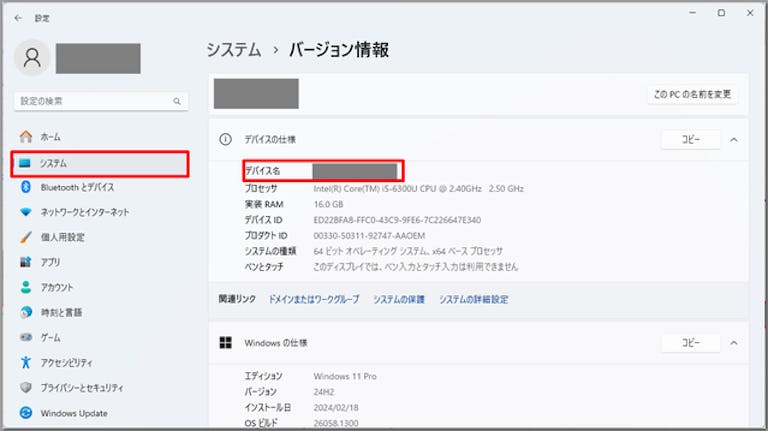Open システムの保護 link
This screenshot has width=768, height=431.
[399, 299]
